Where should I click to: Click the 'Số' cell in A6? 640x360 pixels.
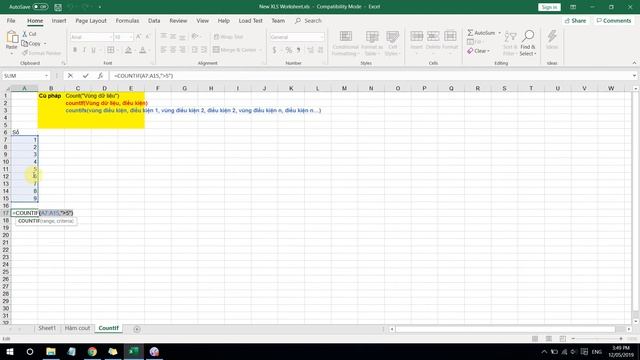[24, 132]
